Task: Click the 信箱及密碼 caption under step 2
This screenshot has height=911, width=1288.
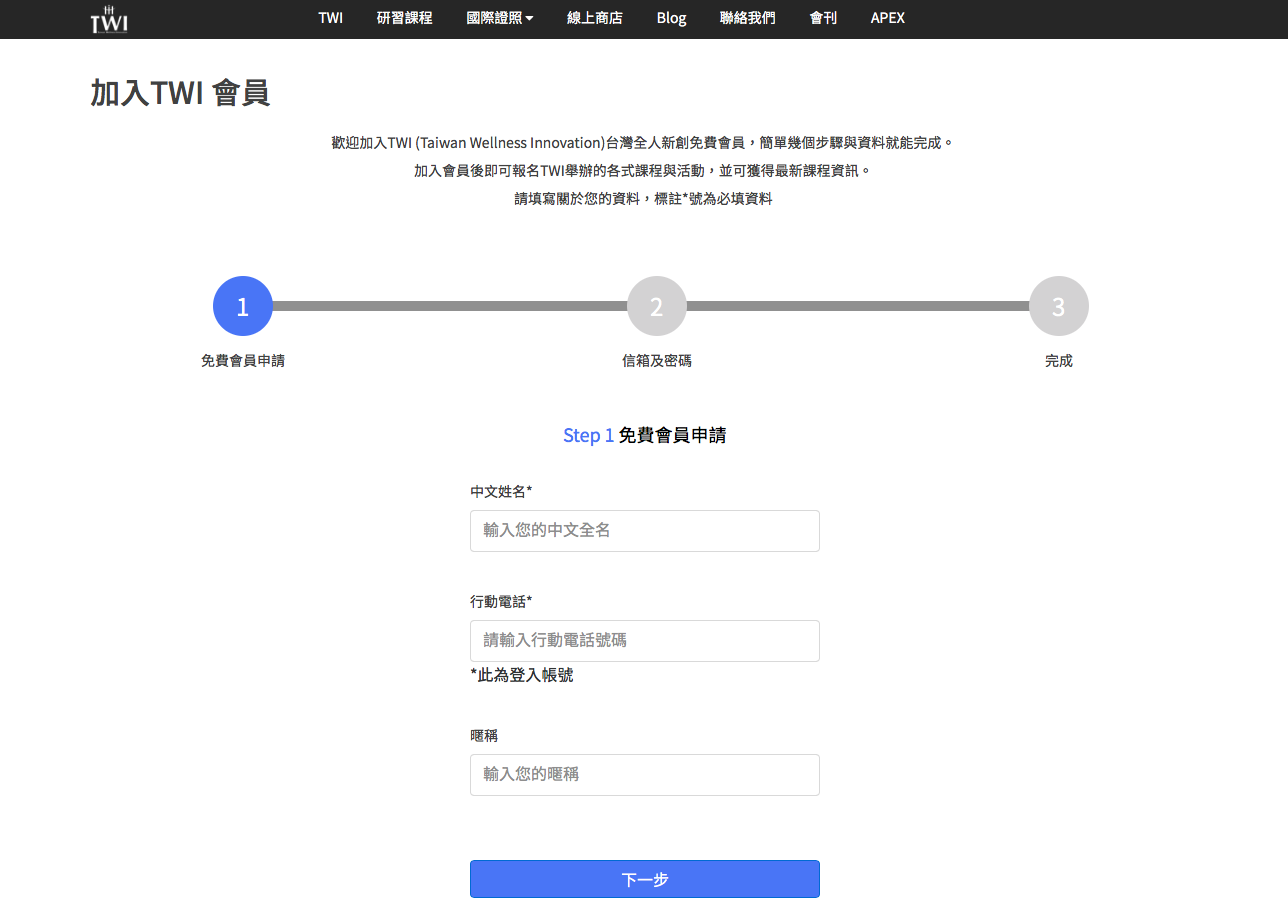Action: point(657,361)
